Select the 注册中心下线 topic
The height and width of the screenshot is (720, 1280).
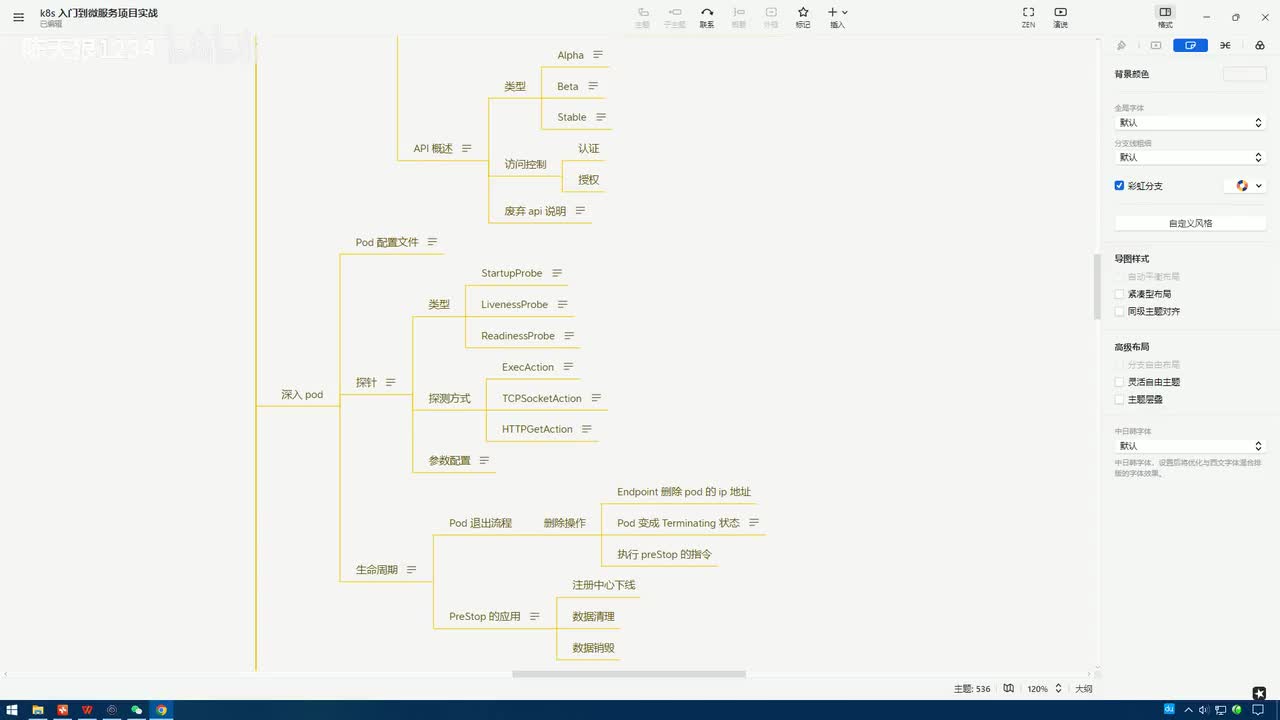(603, 585)
